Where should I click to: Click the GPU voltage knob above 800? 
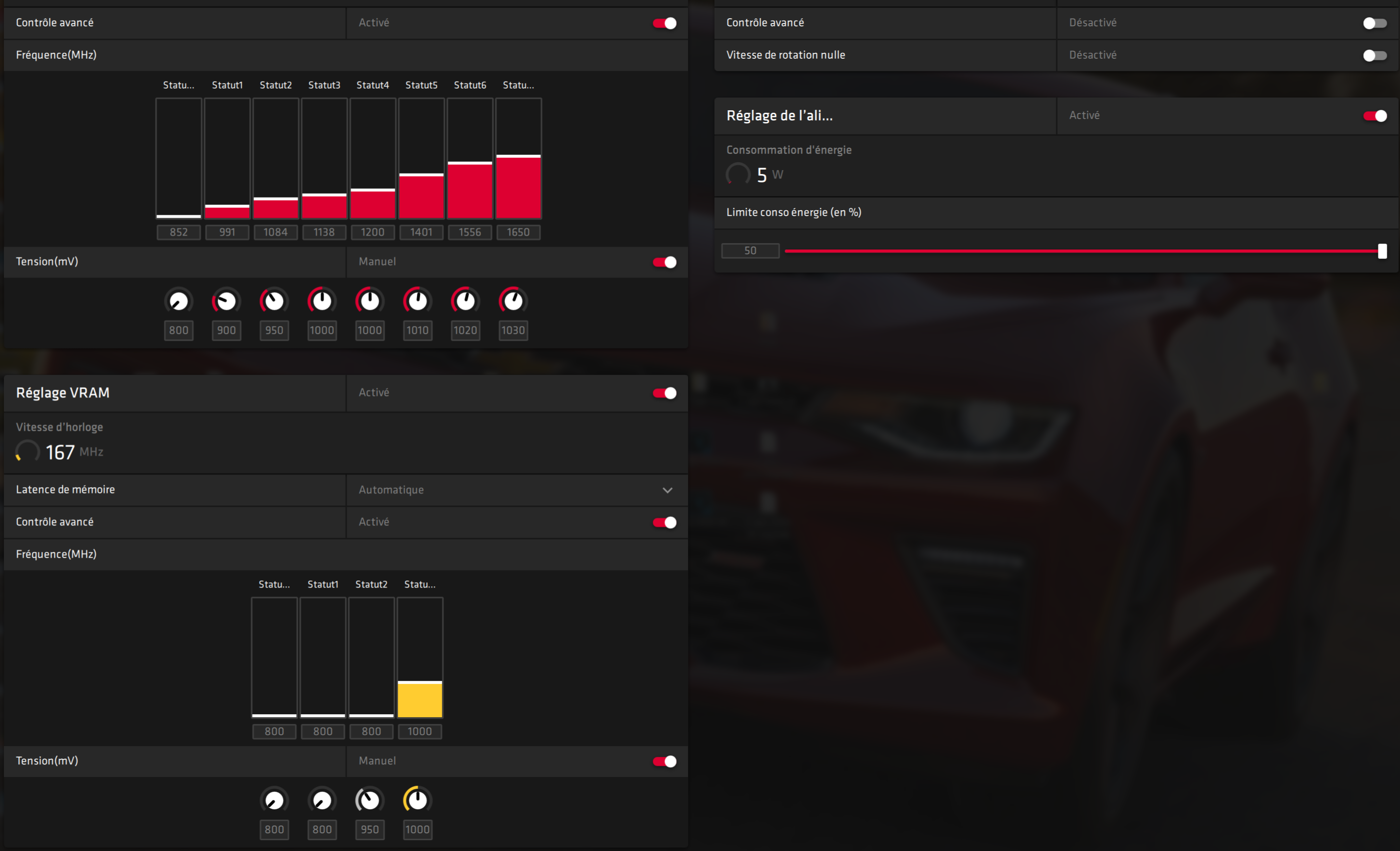click(178, 301)
